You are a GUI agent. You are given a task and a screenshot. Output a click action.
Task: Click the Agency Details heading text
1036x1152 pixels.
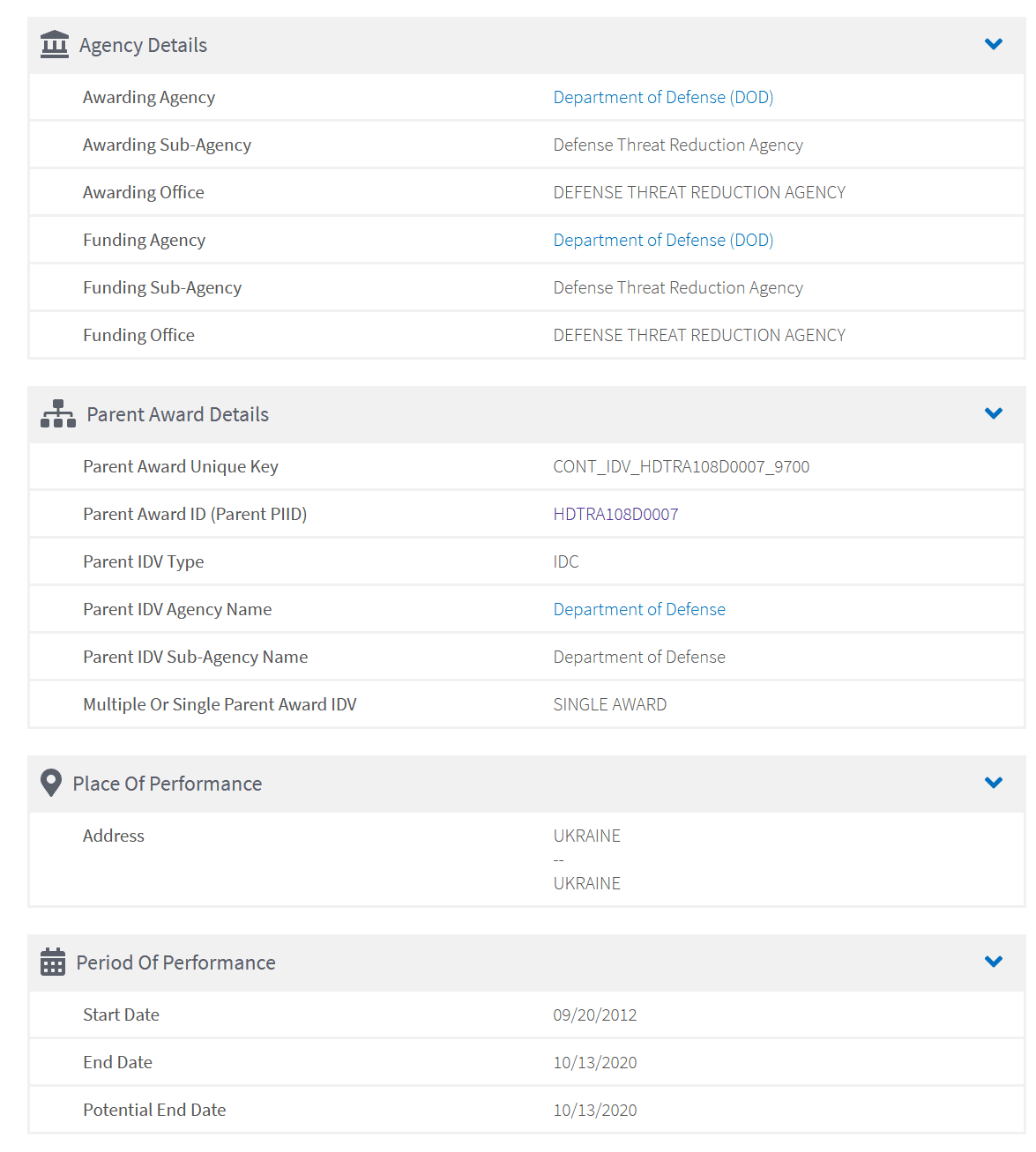(143, 45)
